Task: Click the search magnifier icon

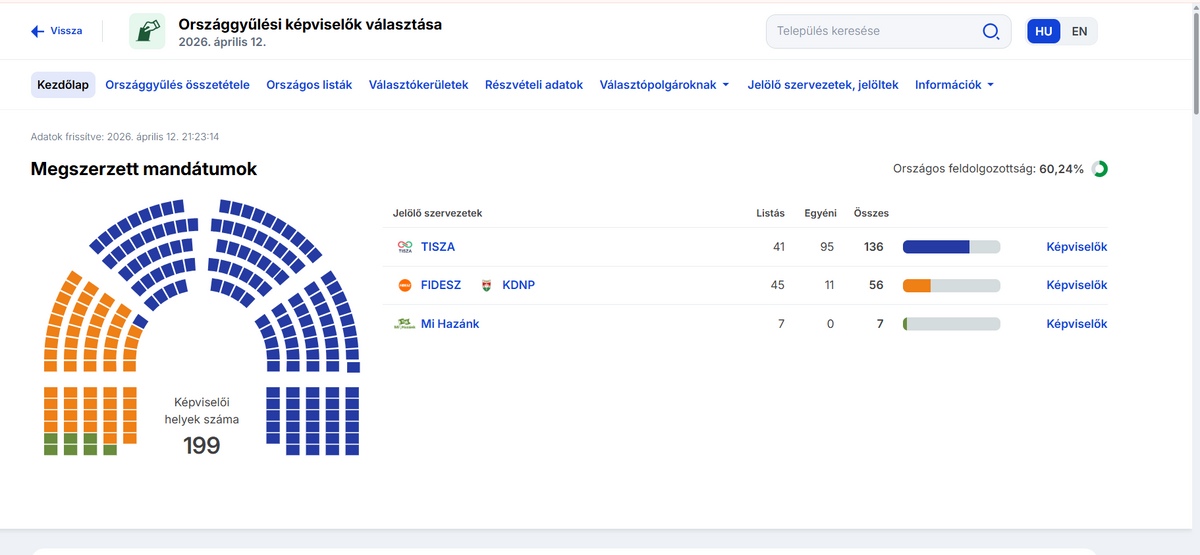Action: click(x=990, y=31)
